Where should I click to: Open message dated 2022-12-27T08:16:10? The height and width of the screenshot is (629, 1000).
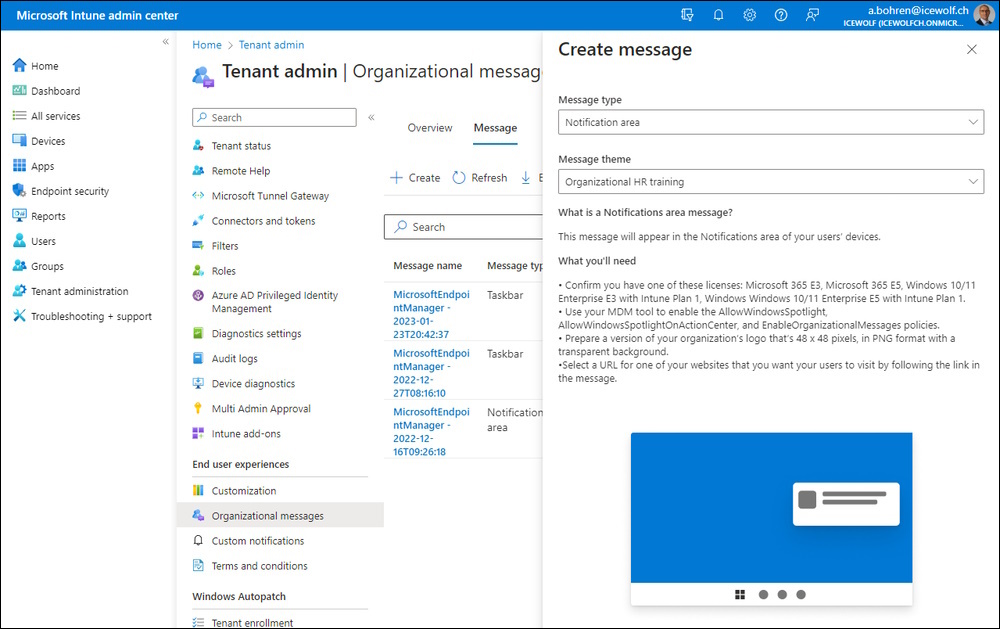431,373
